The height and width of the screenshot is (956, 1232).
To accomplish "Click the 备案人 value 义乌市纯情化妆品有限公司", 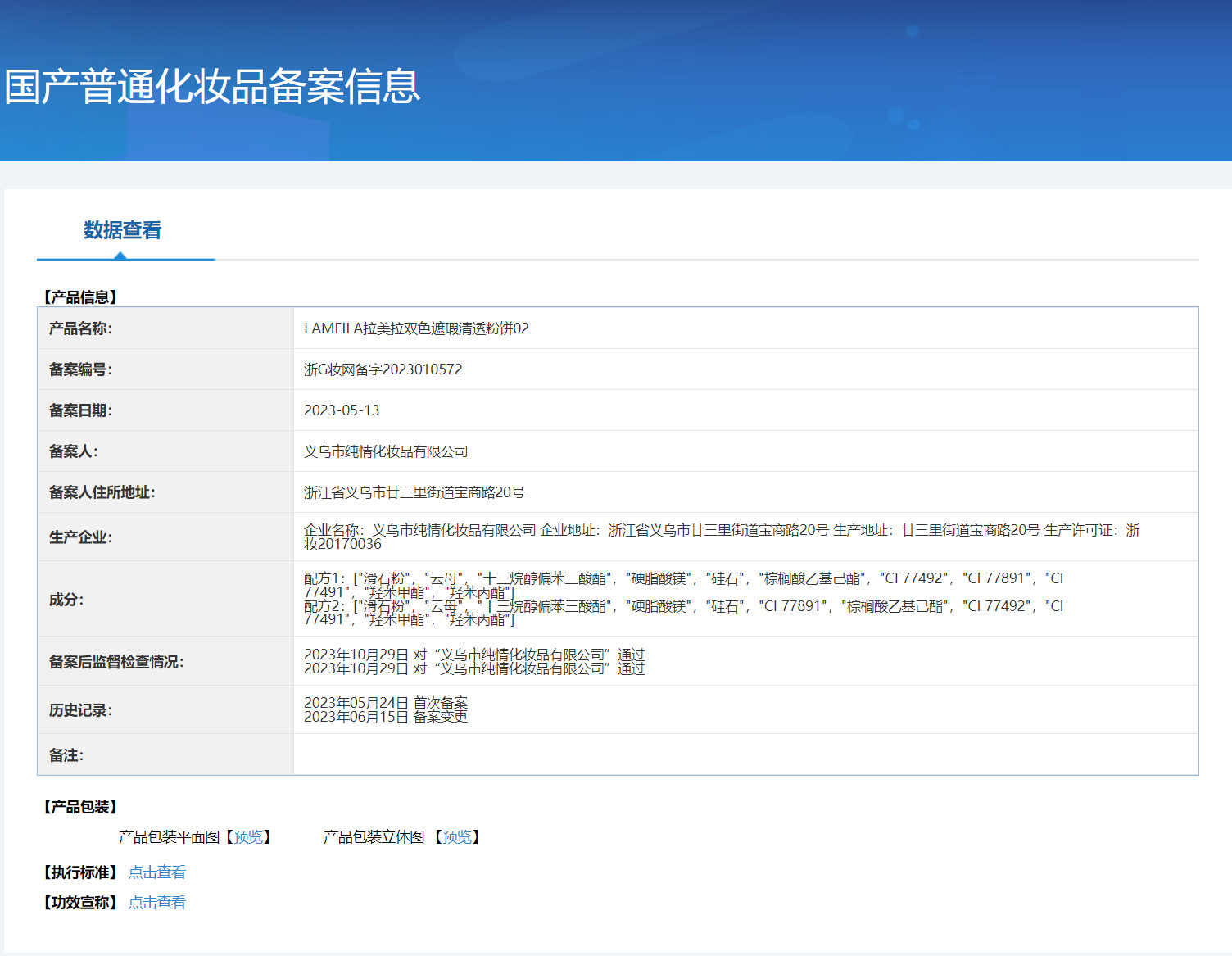I will 386,451.
